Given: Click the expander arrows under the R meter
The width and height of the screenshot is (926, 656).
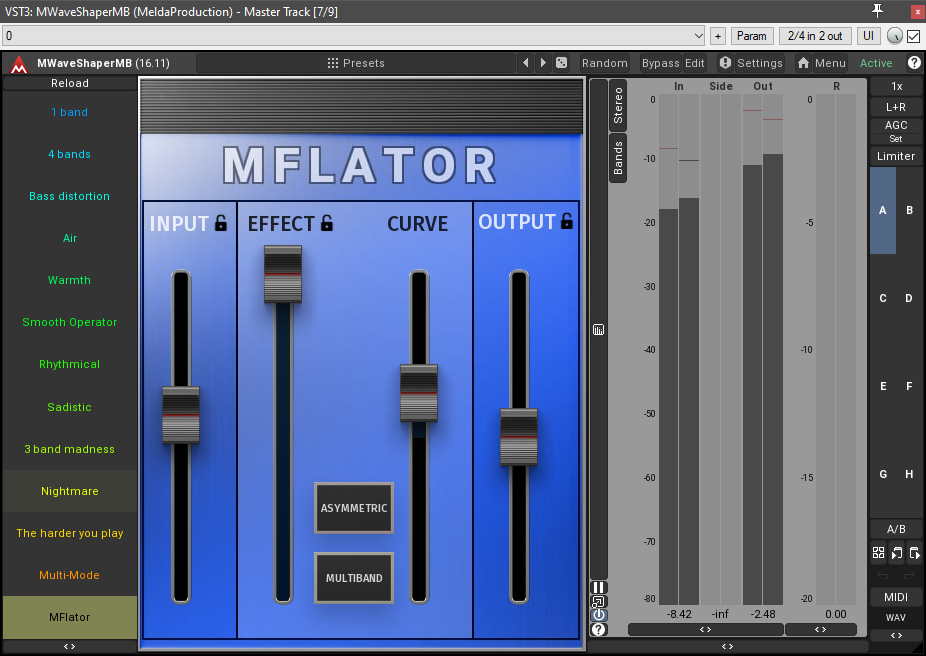Looking at the screenshot, I should [821, 629].
